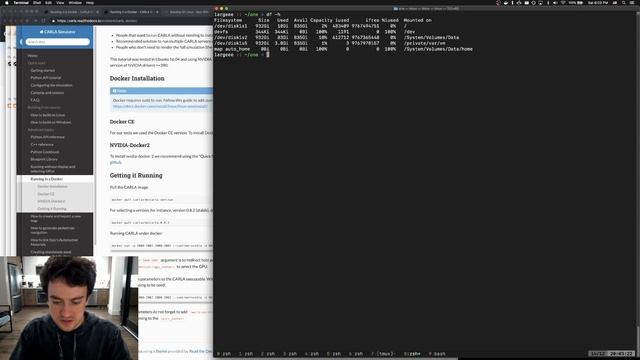Click the Wi-Fi status icon
Image resolution: width=640 pixels, height=360 pixels.
click(563, 2)
